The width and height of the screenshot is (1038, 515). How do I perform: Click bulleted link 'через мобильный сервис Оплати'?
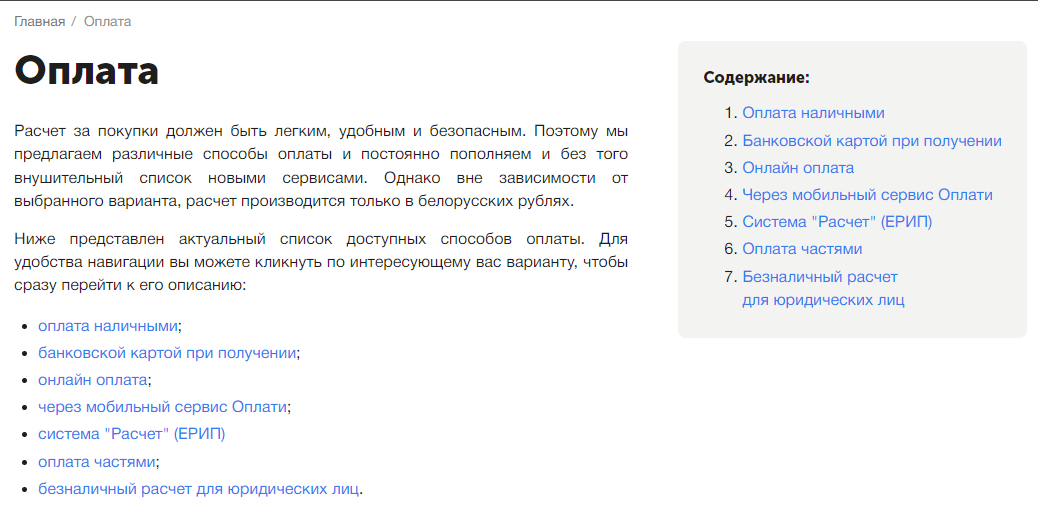click(163, 407)
